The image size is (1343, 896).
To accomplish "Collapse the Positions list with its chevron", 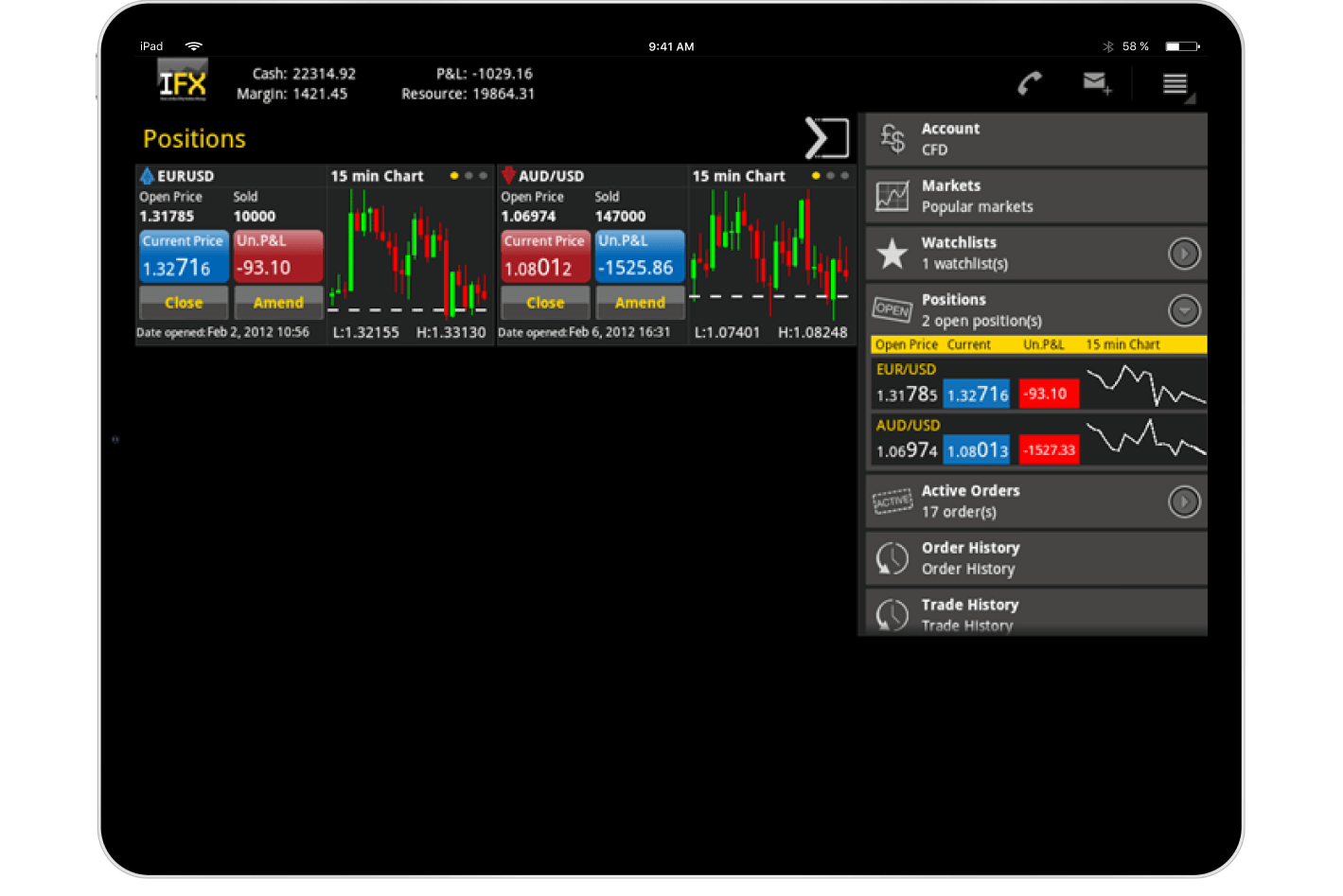I will [1184, 309].
